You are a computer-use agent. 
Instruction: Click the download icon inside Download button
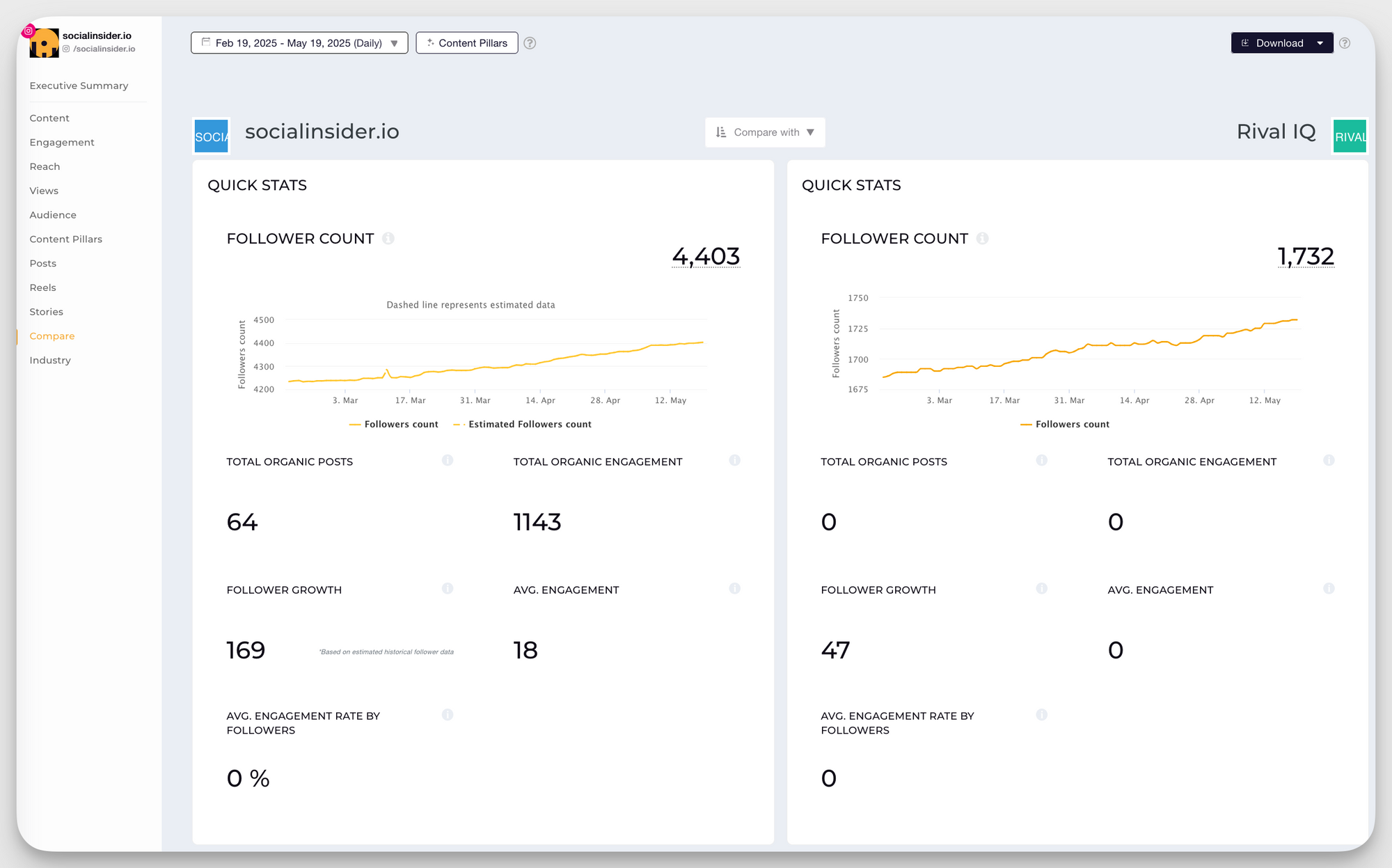1245,42
